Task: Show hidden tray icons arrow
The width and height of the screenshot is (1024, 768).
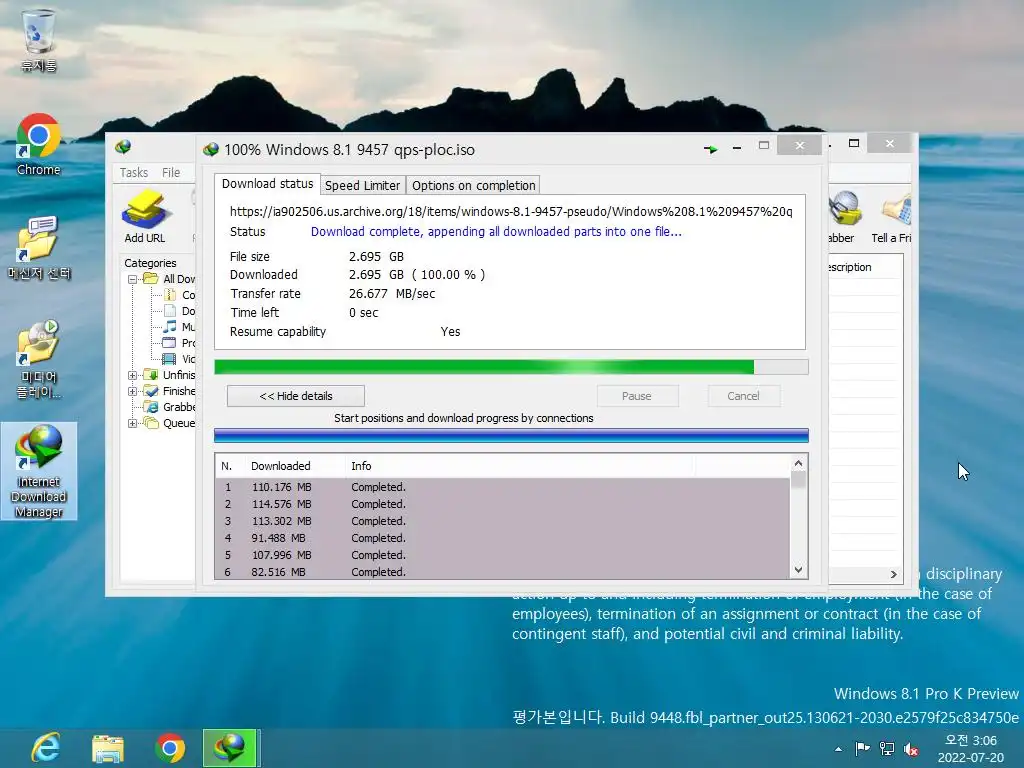Action: 838,749
